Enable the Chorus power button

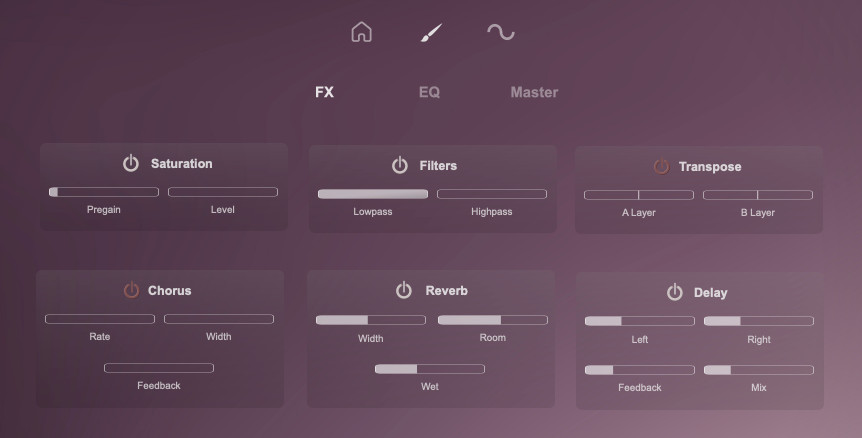coord(131,291)
